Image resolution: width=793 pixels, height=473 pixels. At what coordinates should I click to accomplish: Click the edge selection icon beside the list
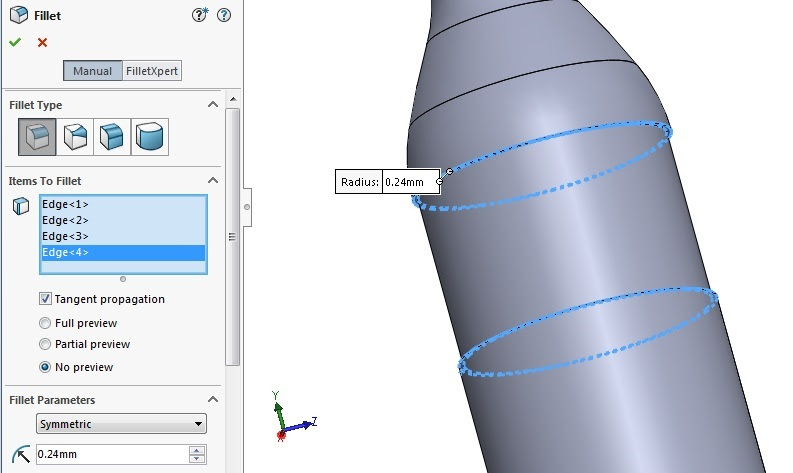pyautogui.click(x=21, y=206)
